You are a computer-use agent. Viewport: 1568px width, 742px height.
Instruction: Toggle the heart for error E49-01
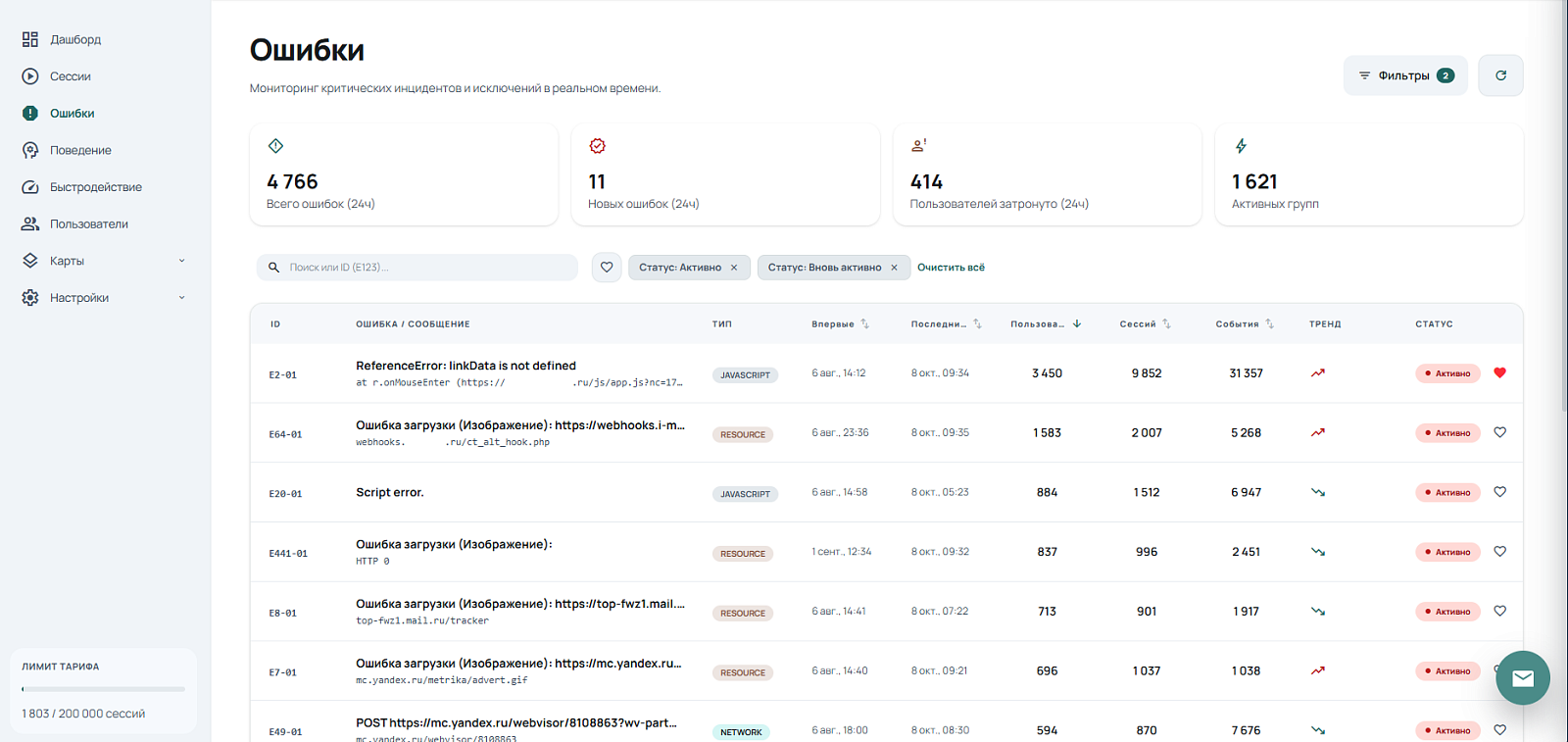pos(1499,730)
